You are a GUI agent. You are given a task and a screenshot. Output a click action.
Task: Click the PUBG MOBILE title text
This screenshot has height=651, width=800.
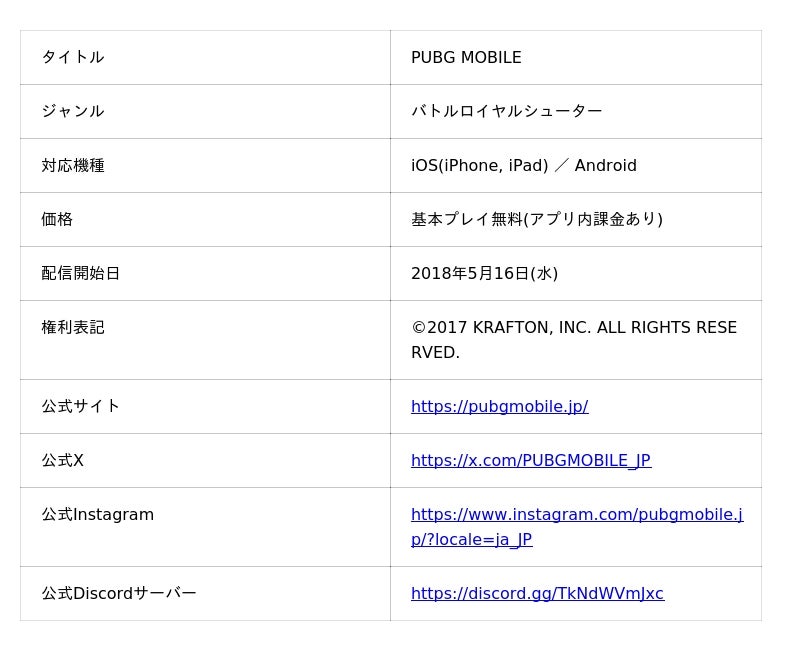(x=466, y=58)
